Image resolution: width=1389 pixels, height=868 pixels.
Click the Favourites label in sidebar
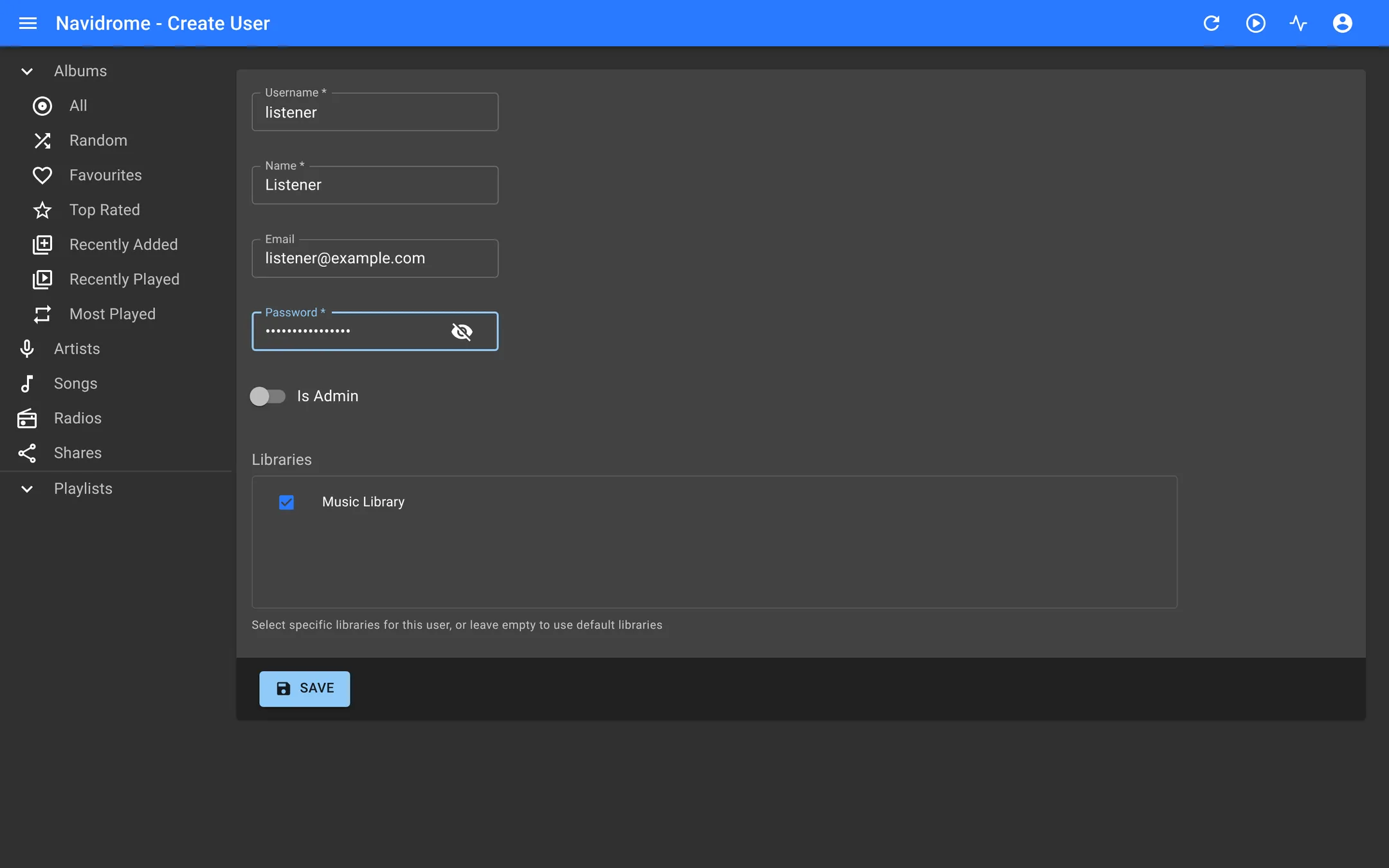pos(105,176)
